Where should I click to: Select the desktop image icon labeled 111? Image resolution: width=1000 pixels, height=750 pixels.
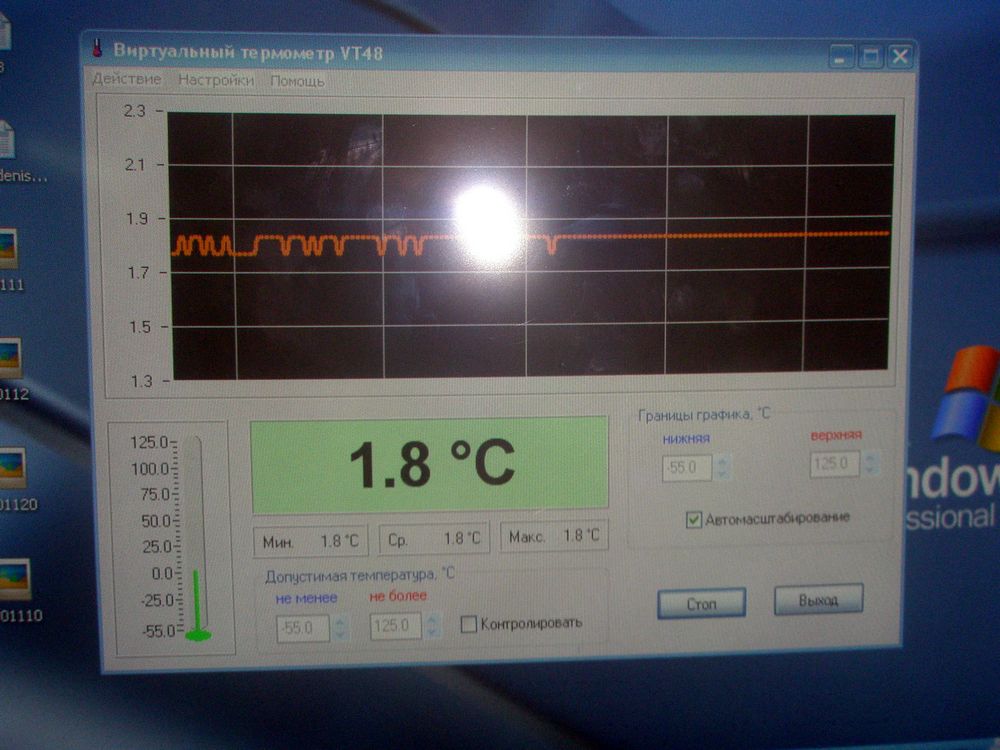[8, 249]
